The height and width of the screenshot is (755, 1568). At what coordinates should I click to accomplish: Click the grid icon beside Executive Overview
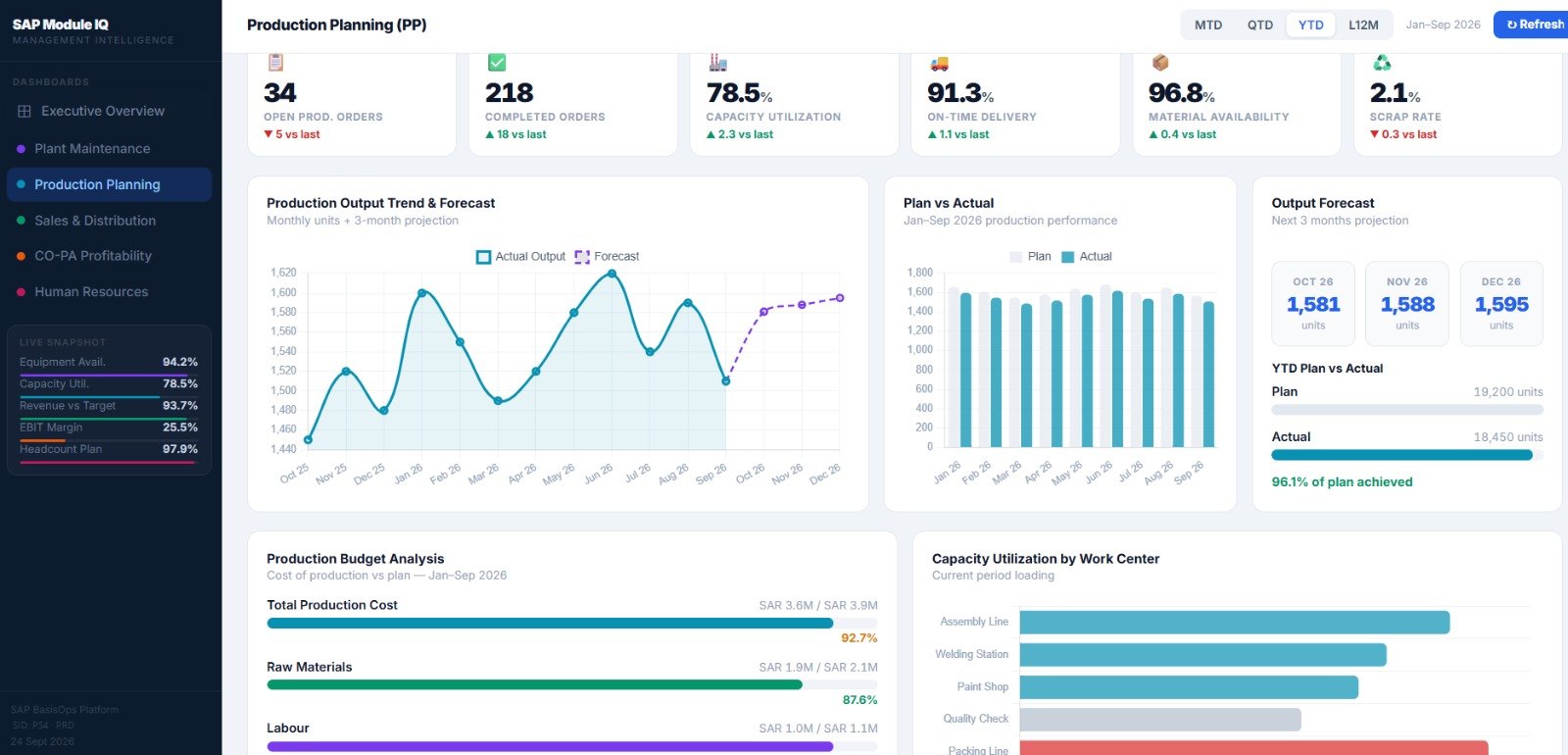point(24,112)
